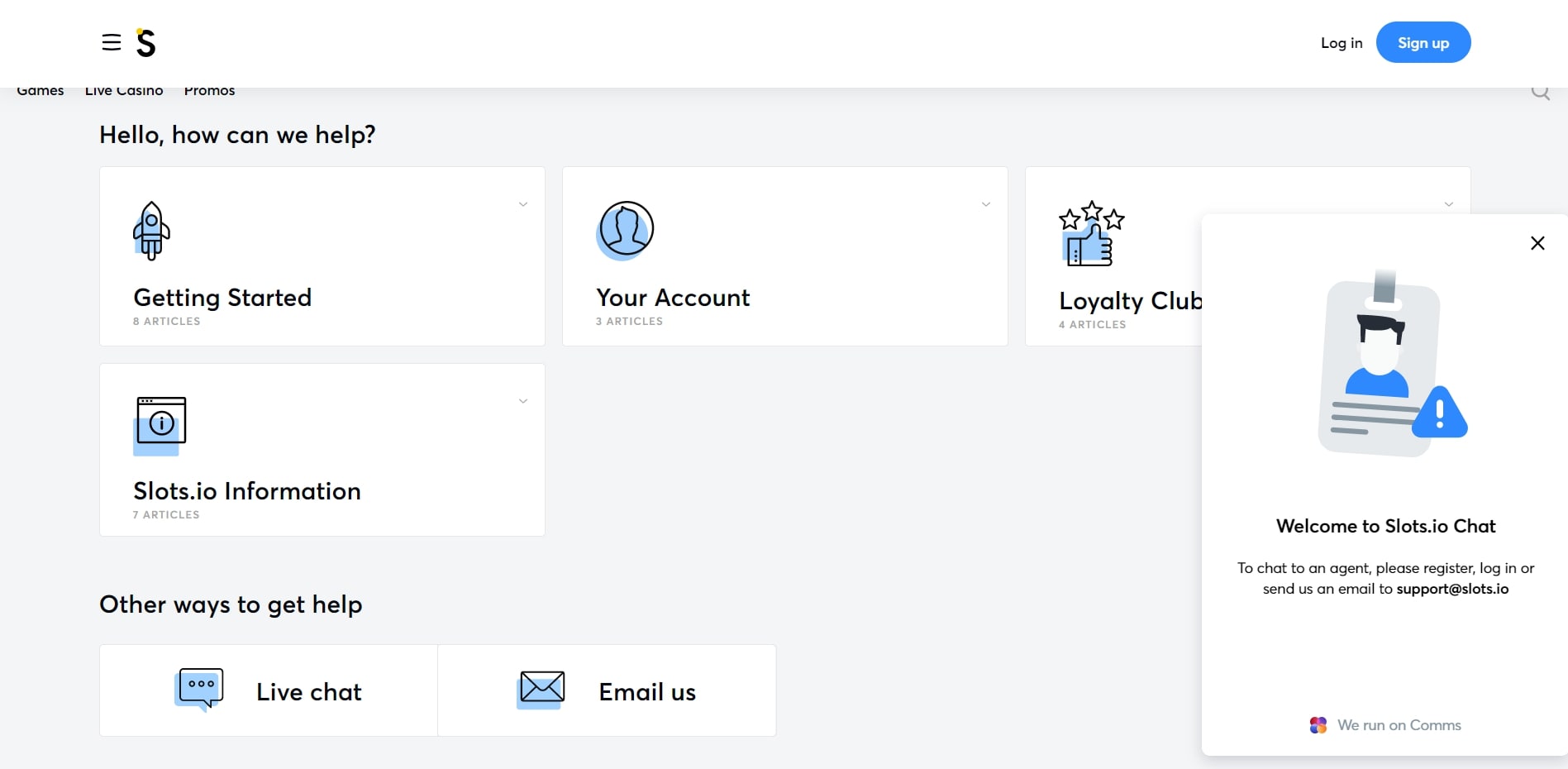Open the Loyalty Club heading
The image size is (1568, 769).
click(1130, 301)
